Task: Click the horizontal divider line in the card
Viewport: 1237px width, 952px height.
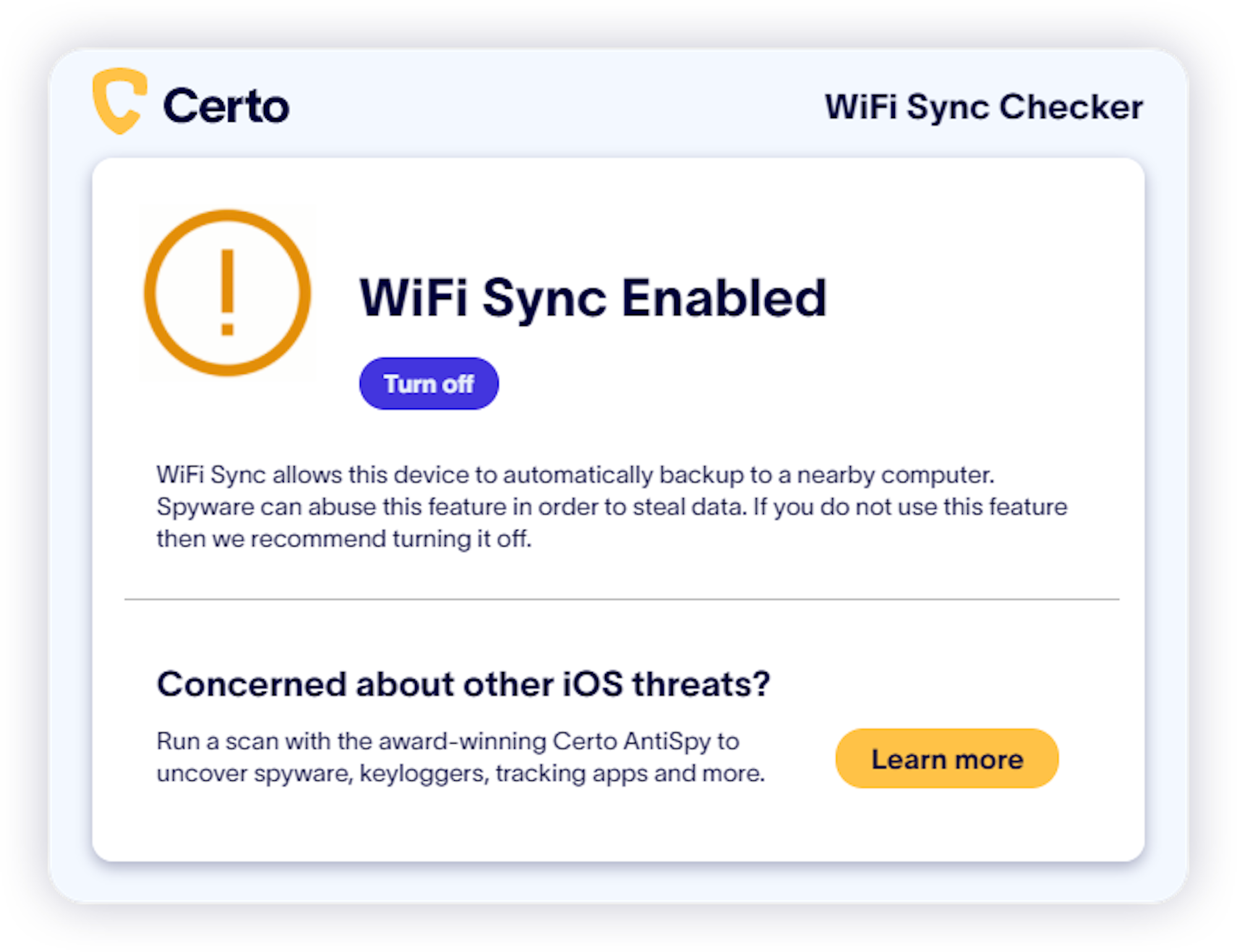Action: [622, 599]
